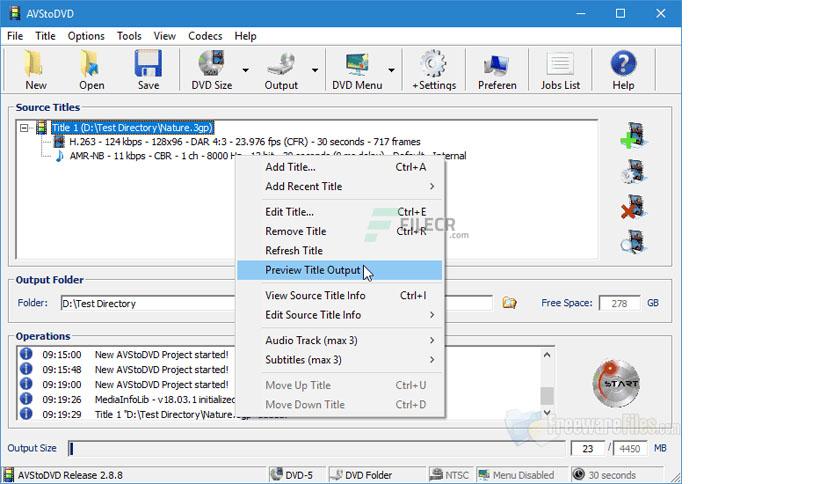
Task: Choose Remove Title from context menu
Action: click(x=340, y=231)
